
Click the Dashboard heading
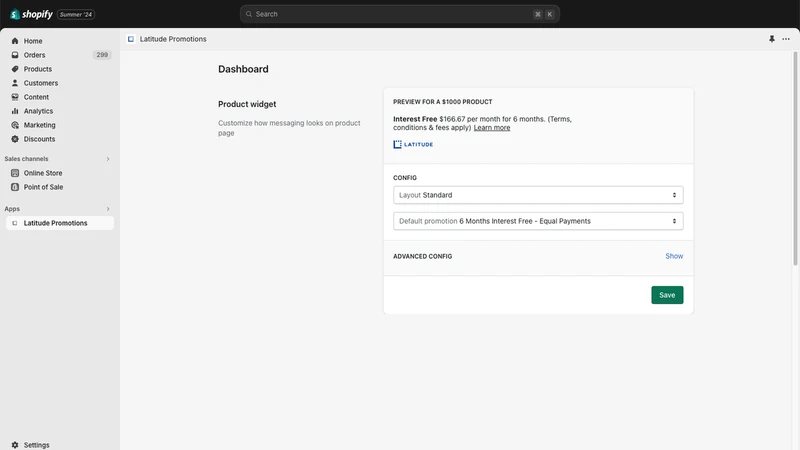[243, 69]
